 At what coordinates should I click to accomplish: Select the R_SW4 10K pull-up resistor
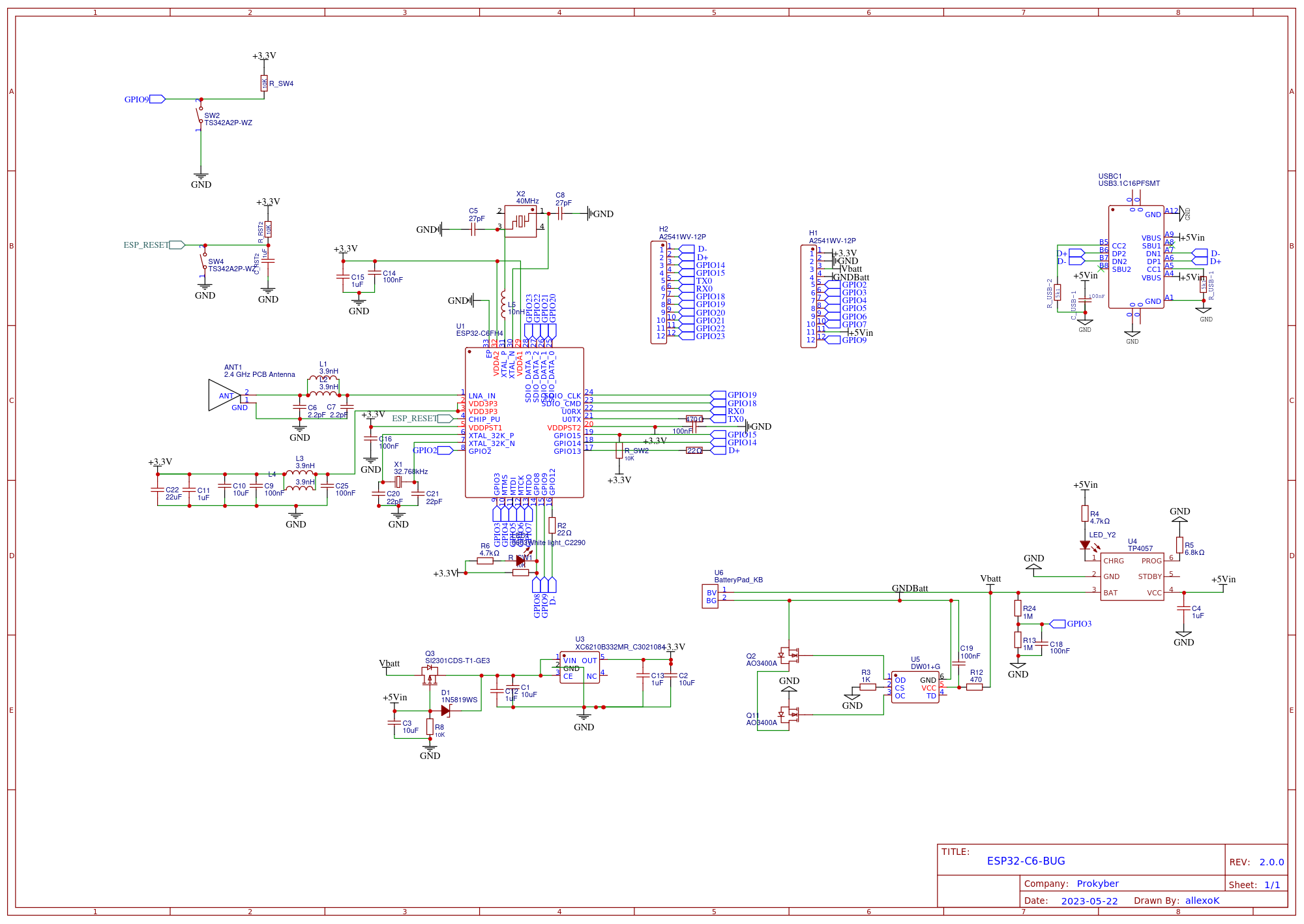(x=264, y=83)
